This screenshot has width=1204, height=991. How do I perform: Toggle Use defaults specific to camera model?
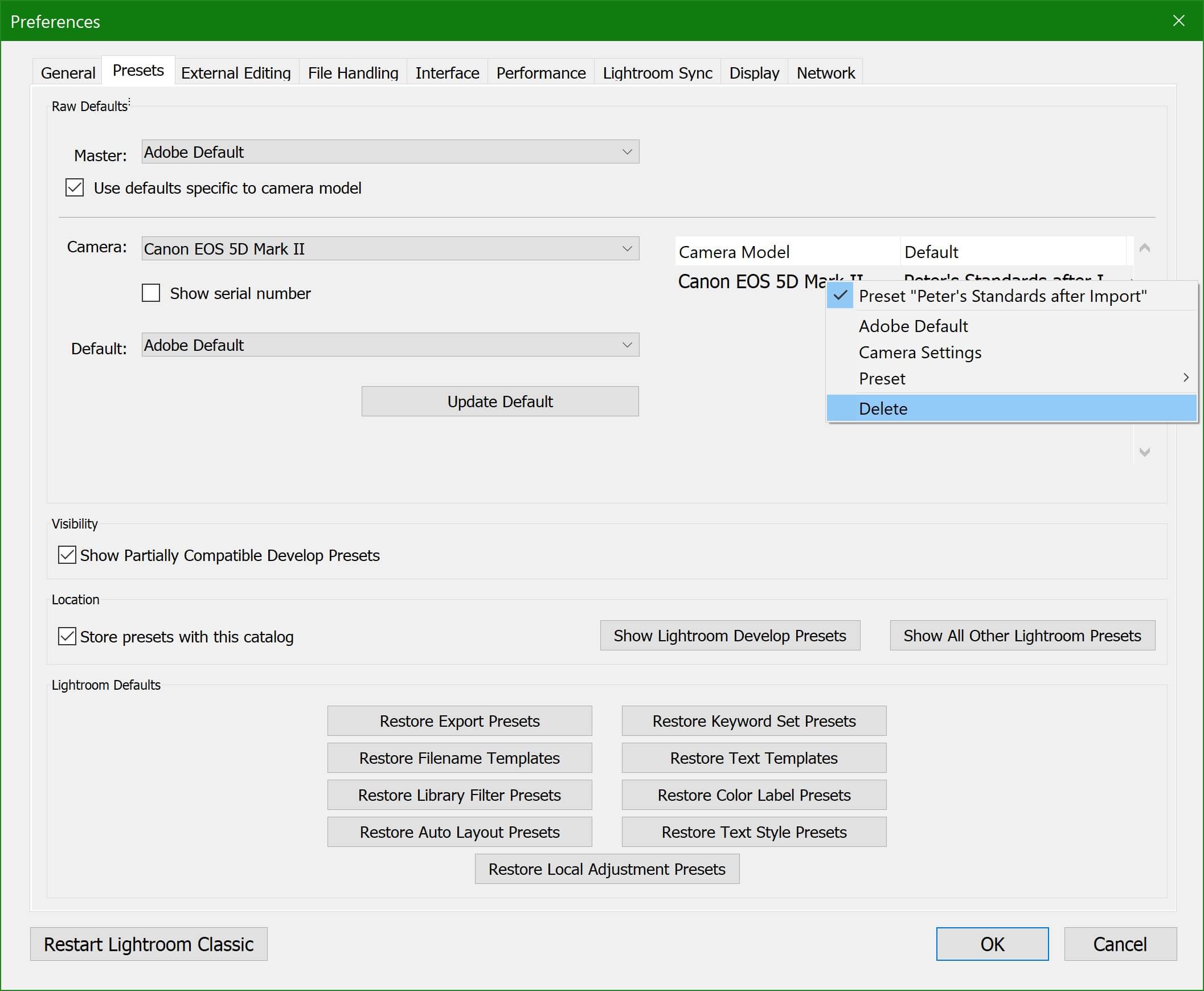click(75, 188)
